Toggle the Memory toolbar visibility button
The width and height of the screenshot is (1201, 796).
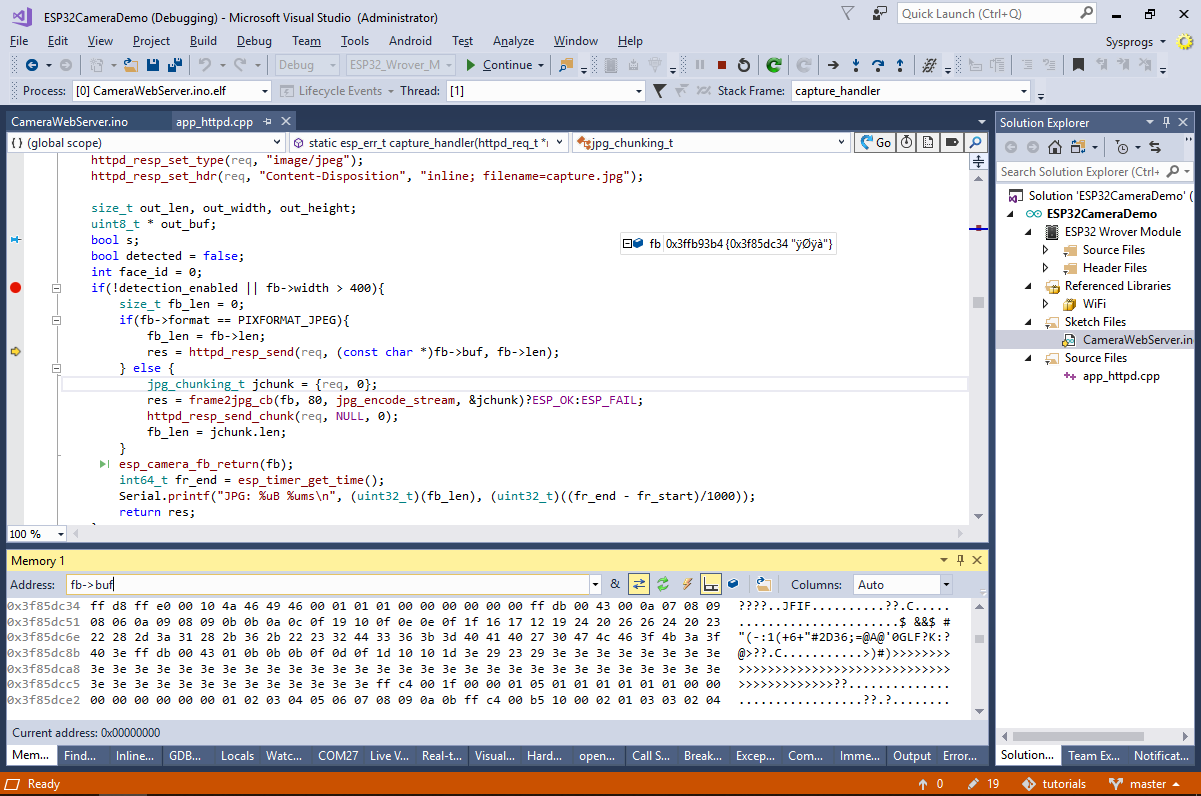711,584
